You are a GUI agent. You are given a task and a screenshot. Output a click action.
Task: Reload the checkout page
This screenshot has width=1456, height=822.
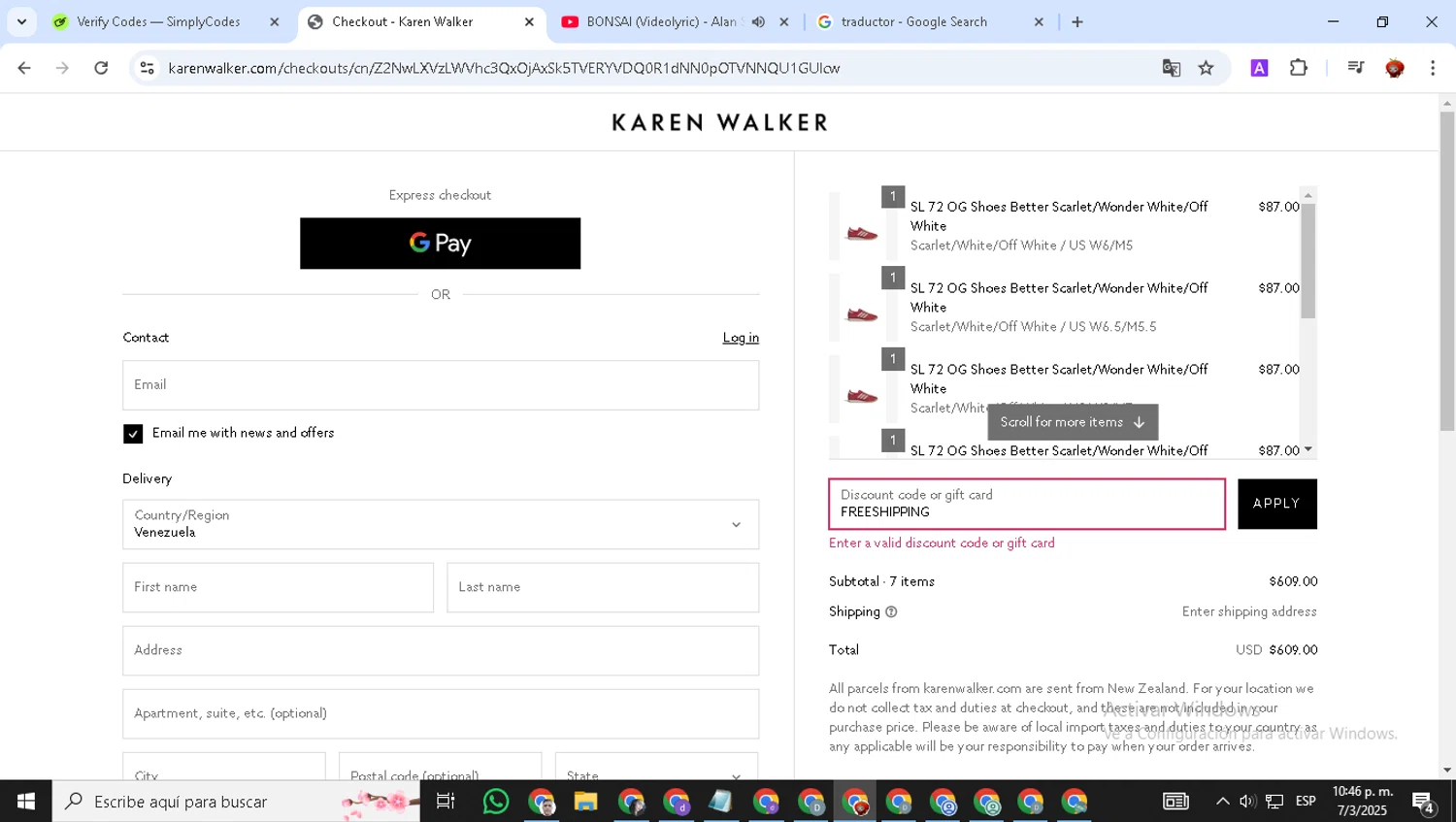point(101,68)
